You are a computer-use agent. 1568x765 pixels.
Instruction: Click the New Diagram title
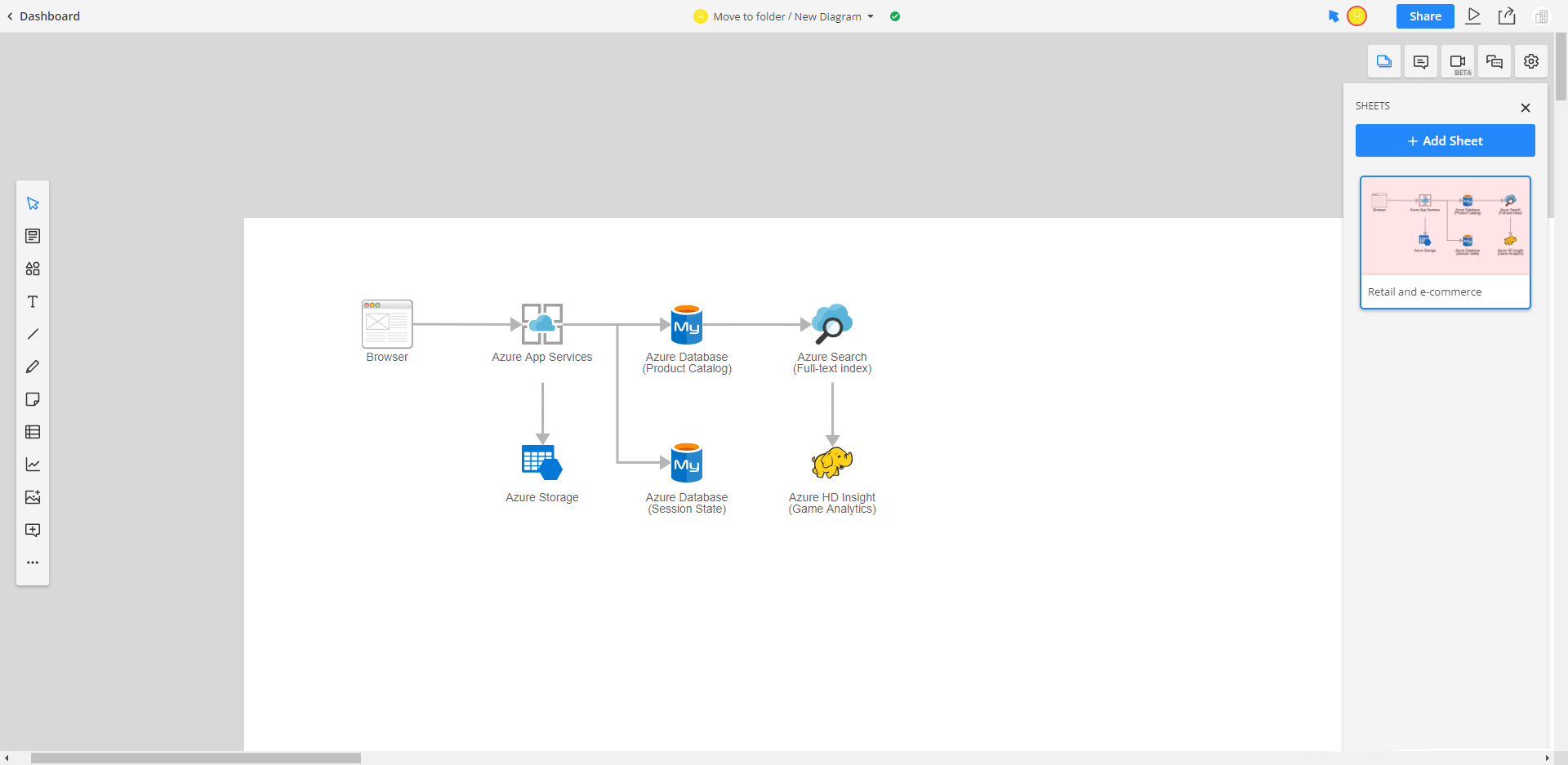[x=827, y=16]
